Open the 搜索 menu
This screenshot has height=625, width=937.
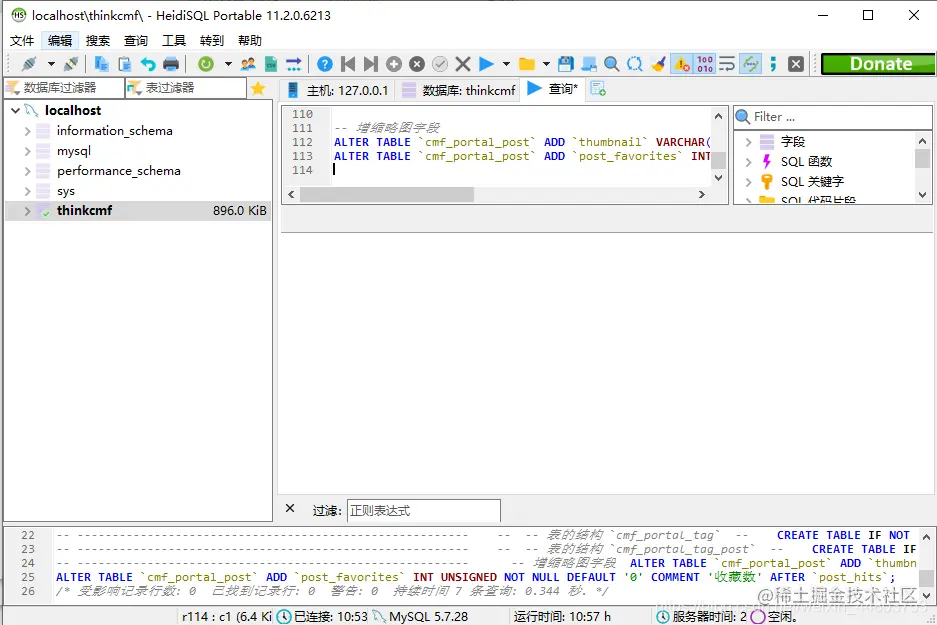point(97,41)
